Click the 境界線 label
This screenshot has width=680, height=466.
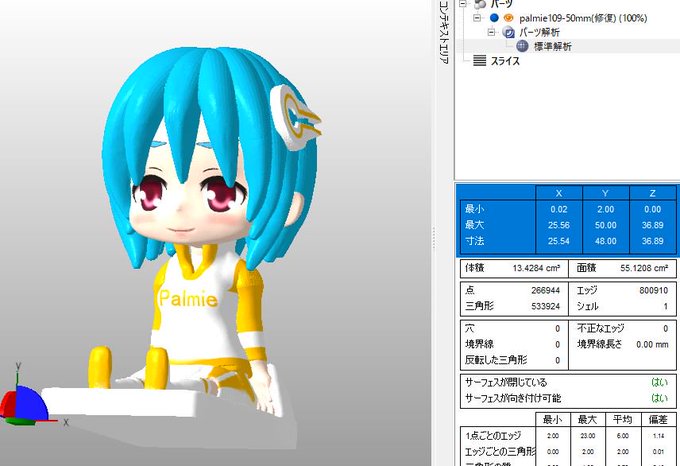[x=480, y=344]
